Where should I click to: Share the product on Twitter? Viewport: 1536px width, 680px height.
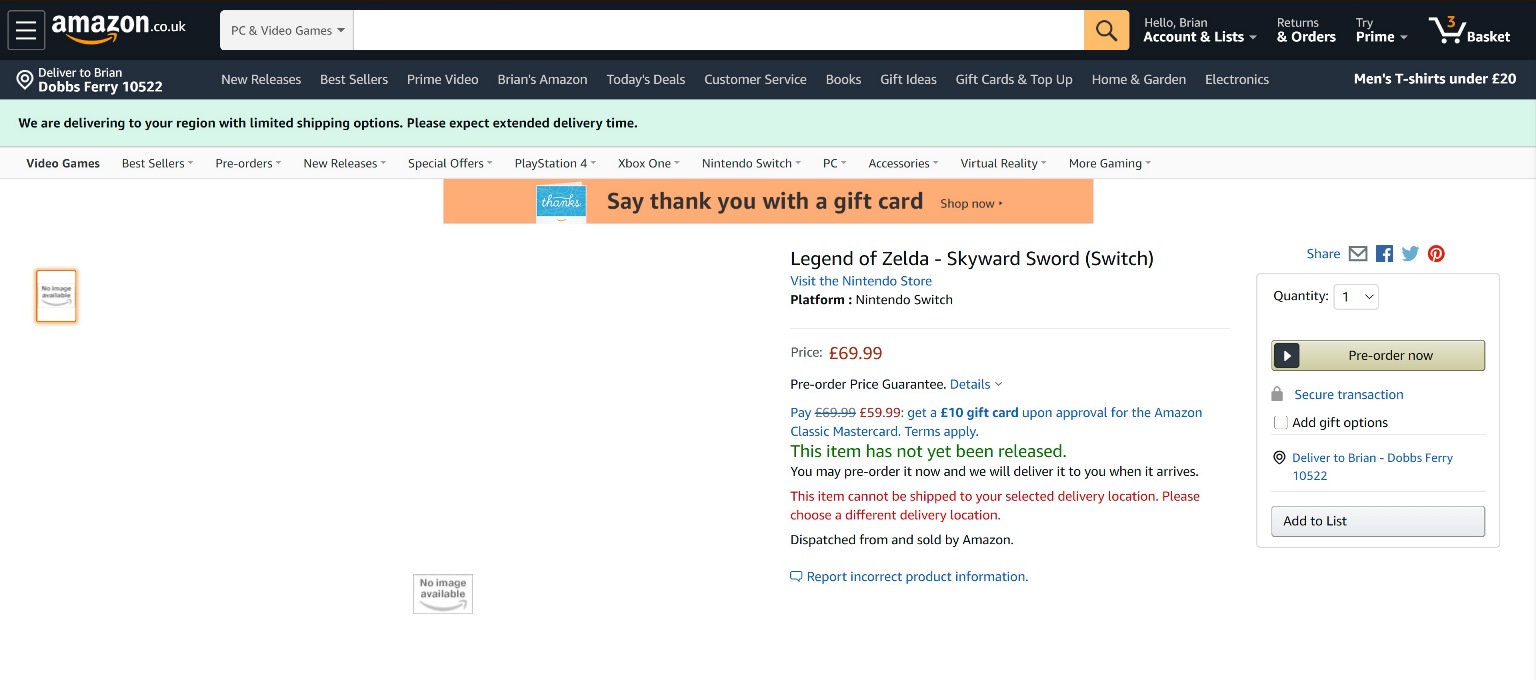[1410, 254]
